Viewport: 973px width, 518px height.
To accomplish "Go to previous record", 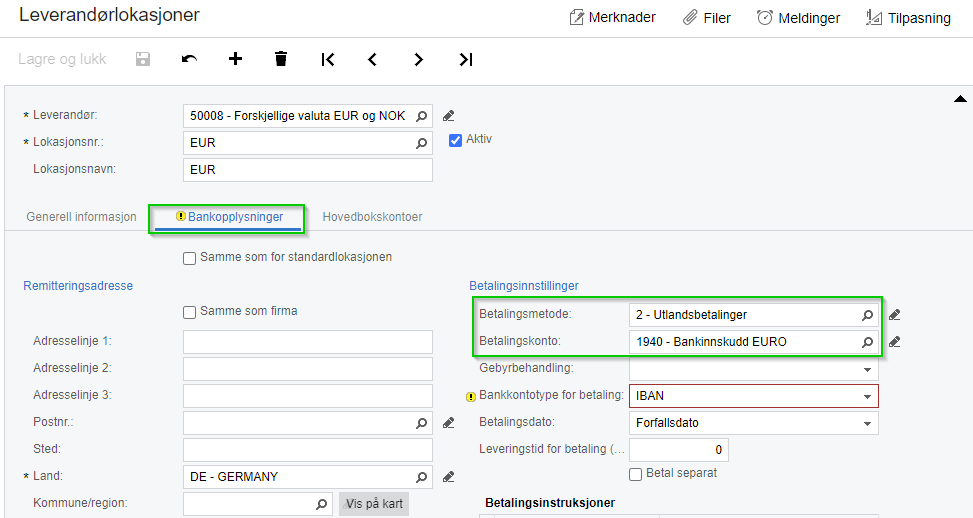I will (x=372, y=59).
